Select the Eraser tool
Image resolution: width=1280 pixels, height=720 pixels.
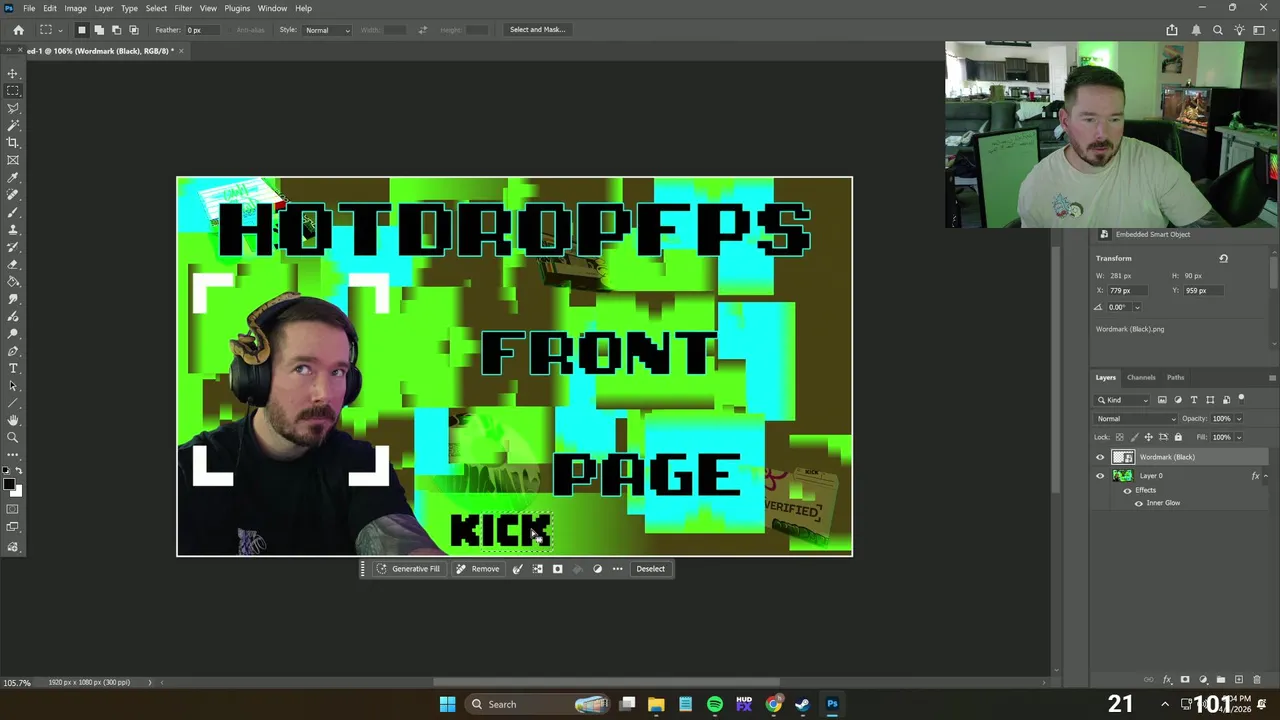pyautogui.click(x=13, y=264)
